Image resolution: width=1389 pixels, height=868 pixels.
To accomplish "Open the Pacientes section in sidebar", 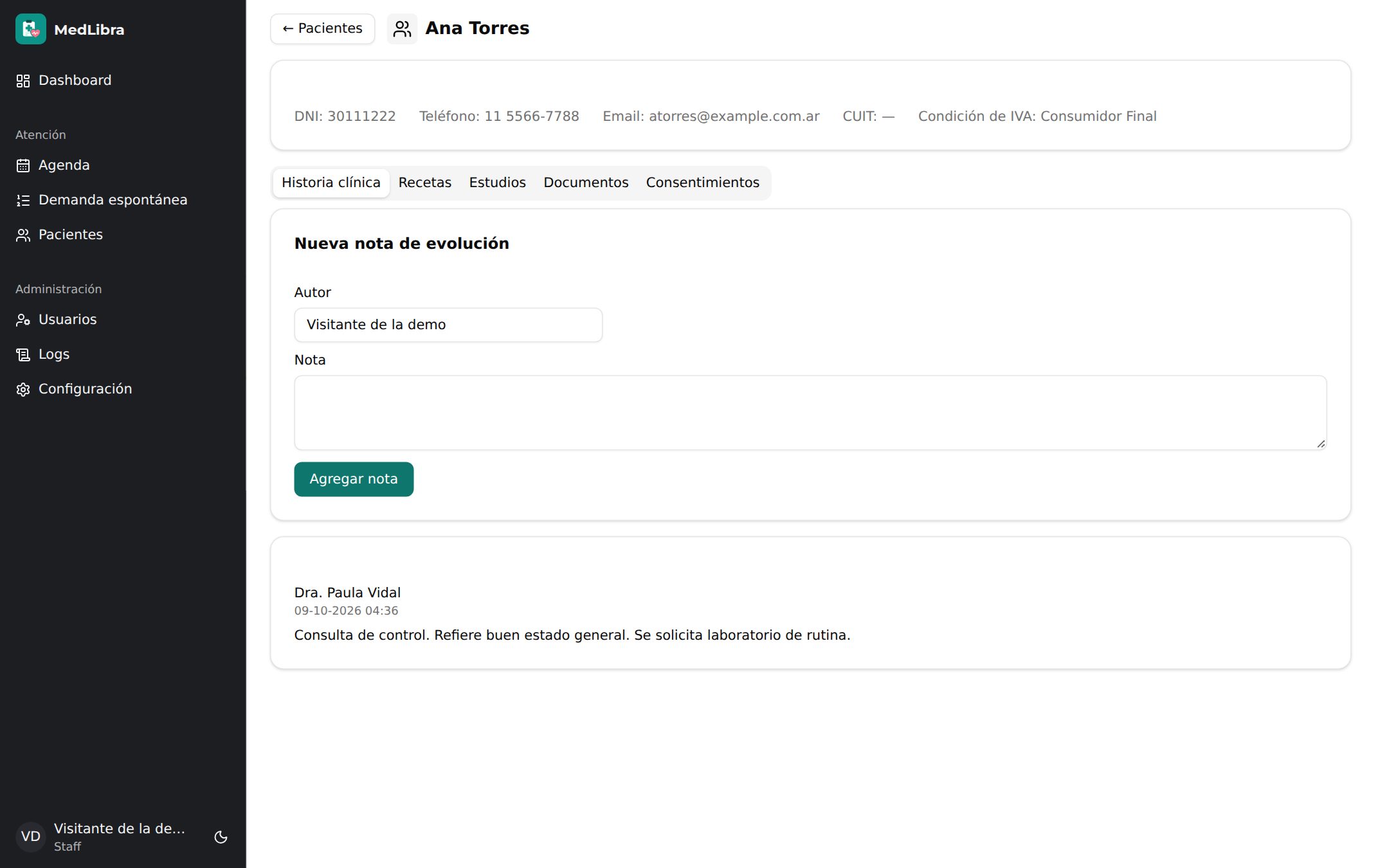I will coord(122,235).
